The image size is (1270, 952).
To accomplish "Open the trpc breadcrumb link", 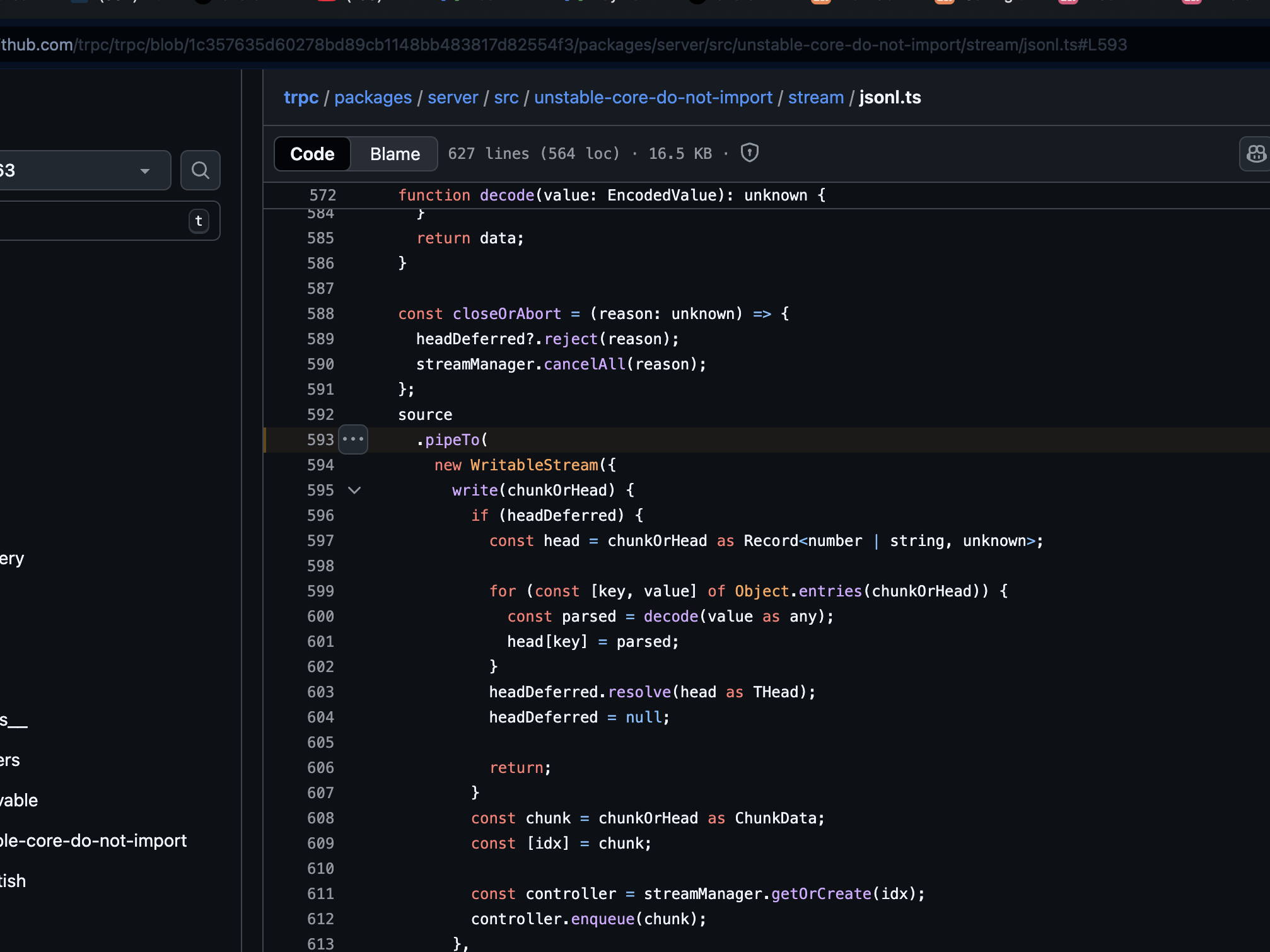I will click(301, 97).
